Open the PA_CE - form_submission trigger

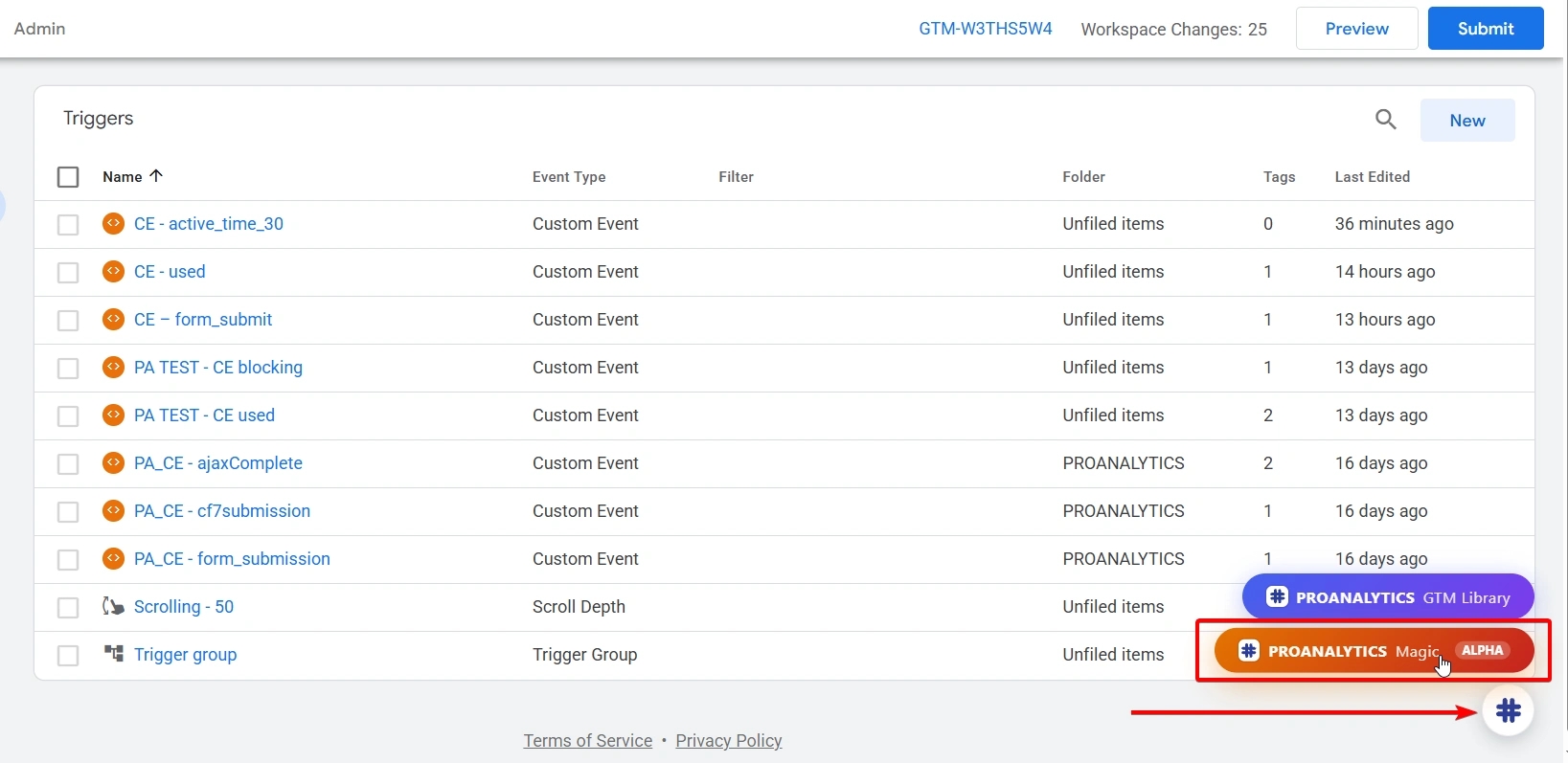coord(232,559)
